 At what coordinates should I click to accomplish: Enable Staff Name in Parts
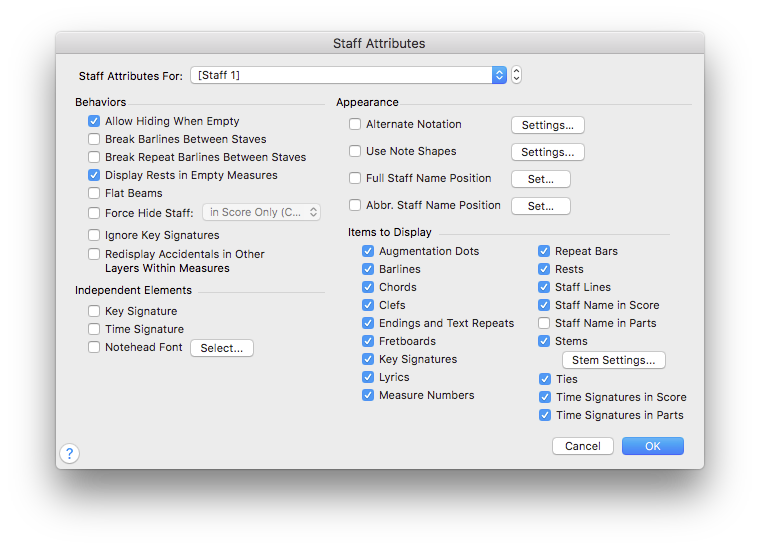coord(544,323)
